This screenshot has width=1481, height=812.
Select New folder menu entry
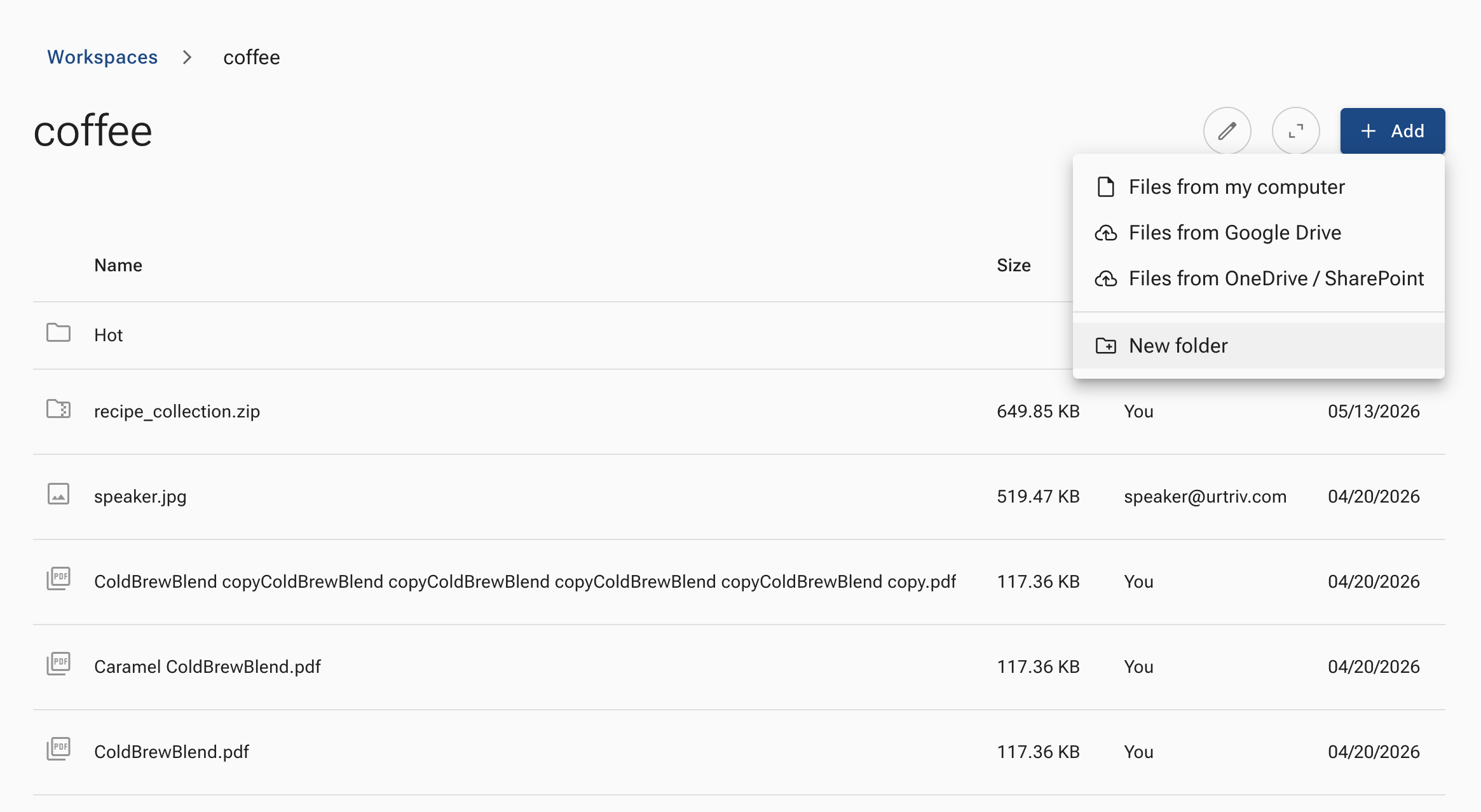tap(1259, 346)
